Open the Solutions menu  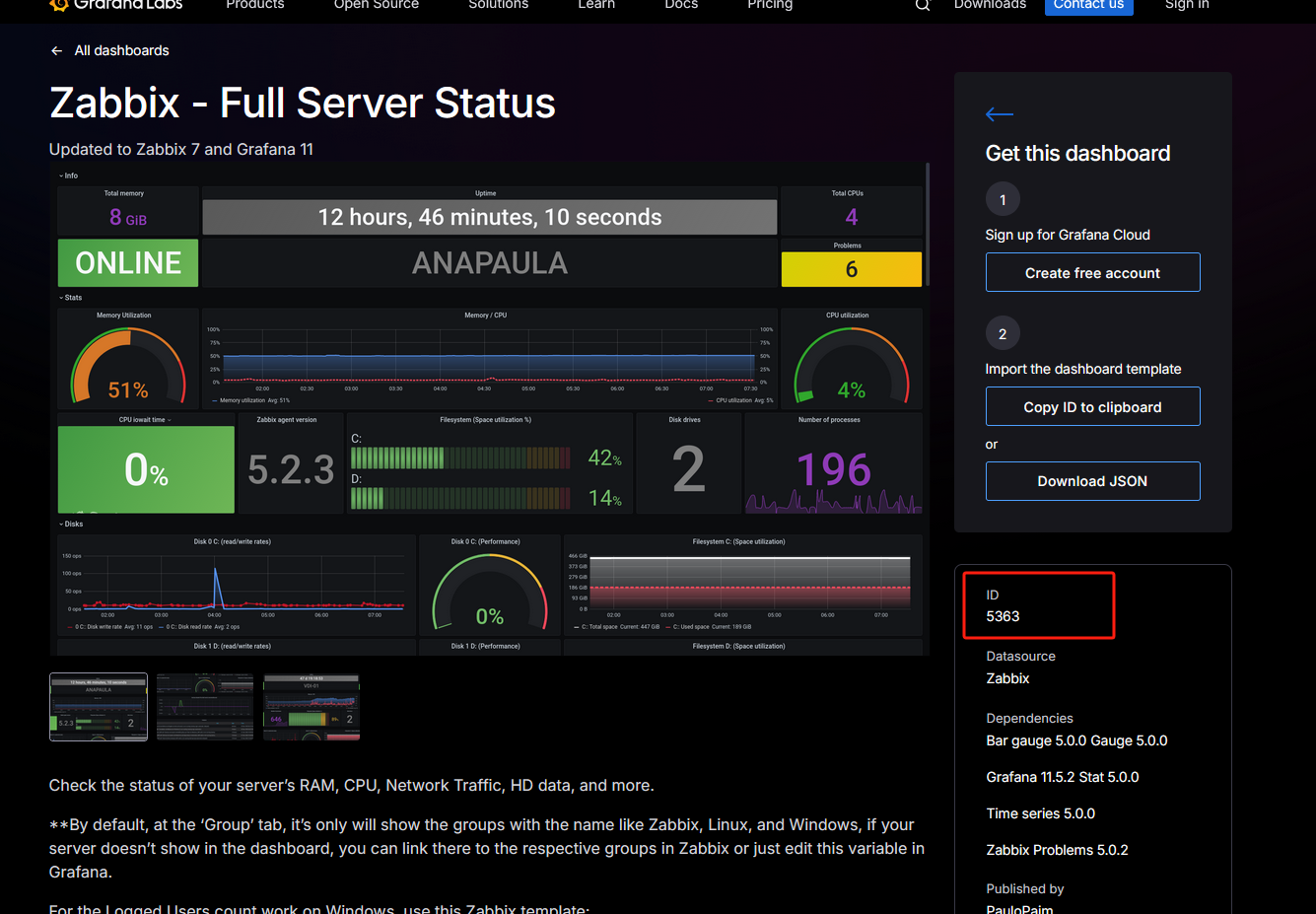499,5
